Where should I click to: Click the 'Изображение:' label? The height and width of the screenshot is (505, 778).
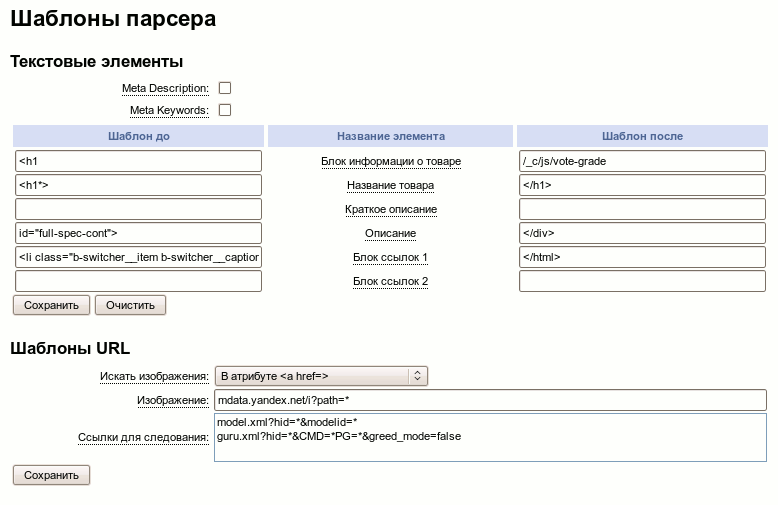(173, 400)
